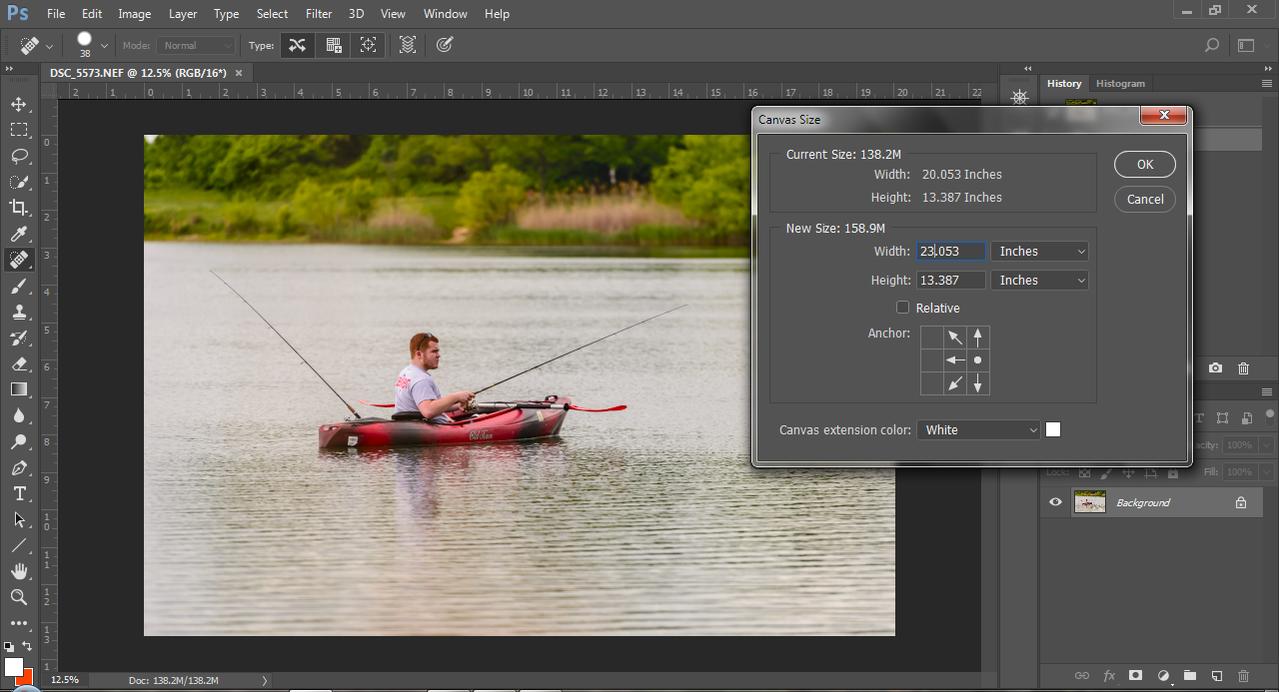The height and width of the screenshot is (692, 1279).
Task: Expand Canvas extension color dropdown
Action: coord(978,430)
